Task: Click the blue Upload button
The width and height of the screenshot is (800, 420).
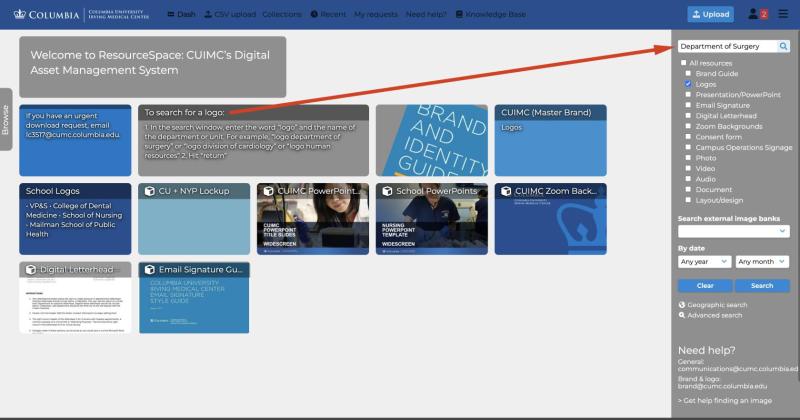Action: tap(710, 14)
